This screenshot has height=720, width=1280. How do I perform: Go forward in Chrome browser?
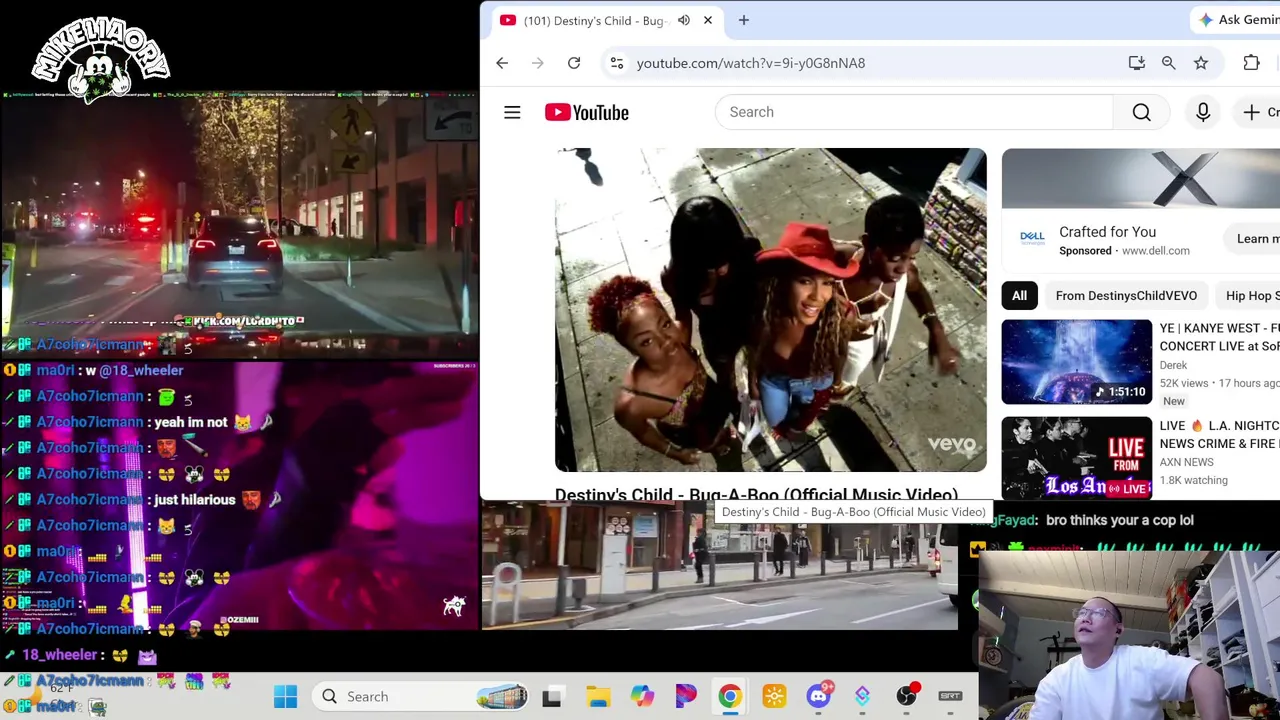coord(538,63)
